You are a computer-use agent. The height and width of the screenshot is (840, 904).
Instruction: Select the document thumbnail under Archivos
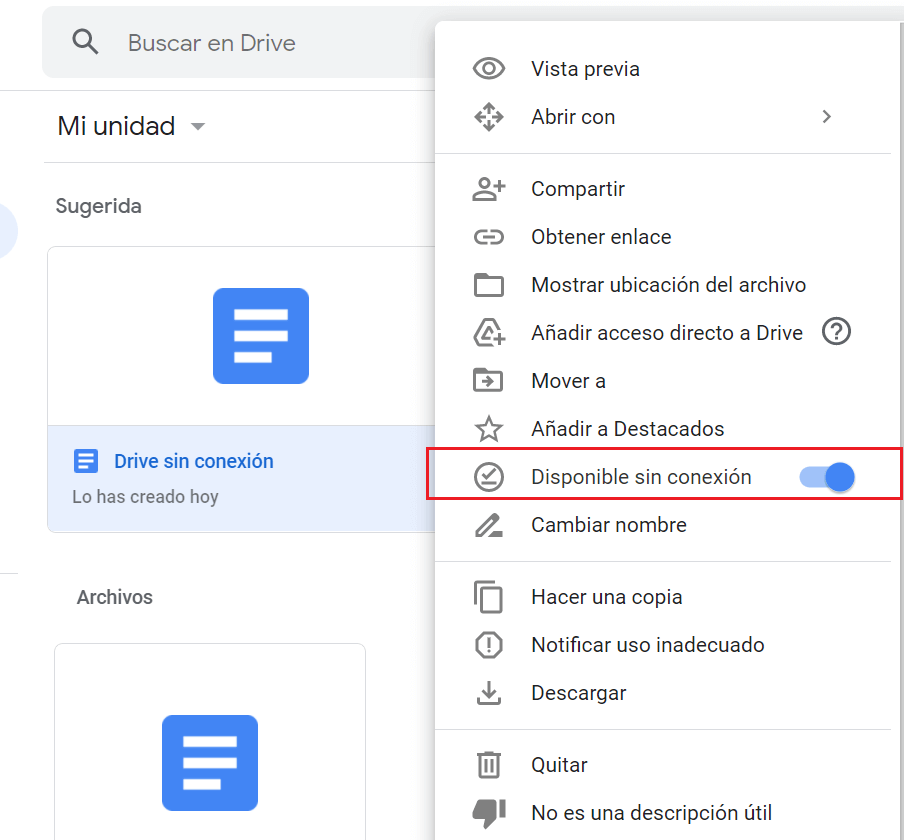point(210,763)
